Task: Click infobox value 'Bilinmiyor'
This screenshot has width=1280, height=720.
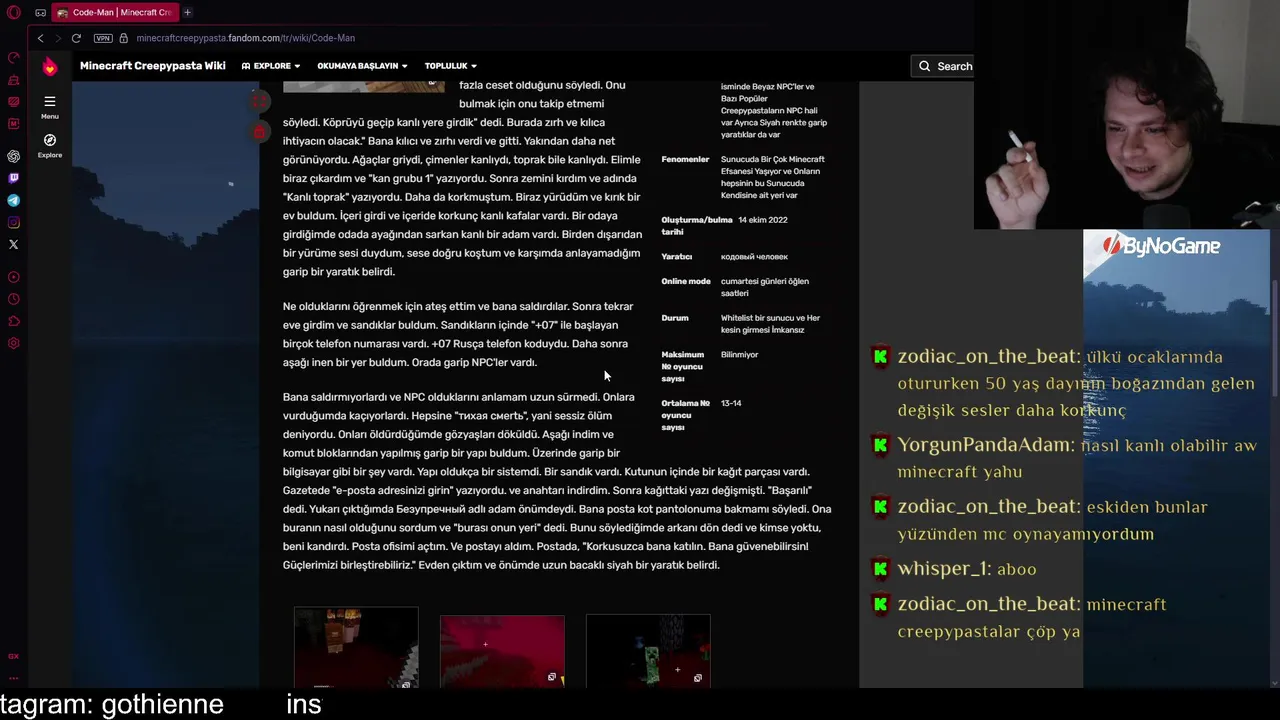Action: tap(740, 355)
